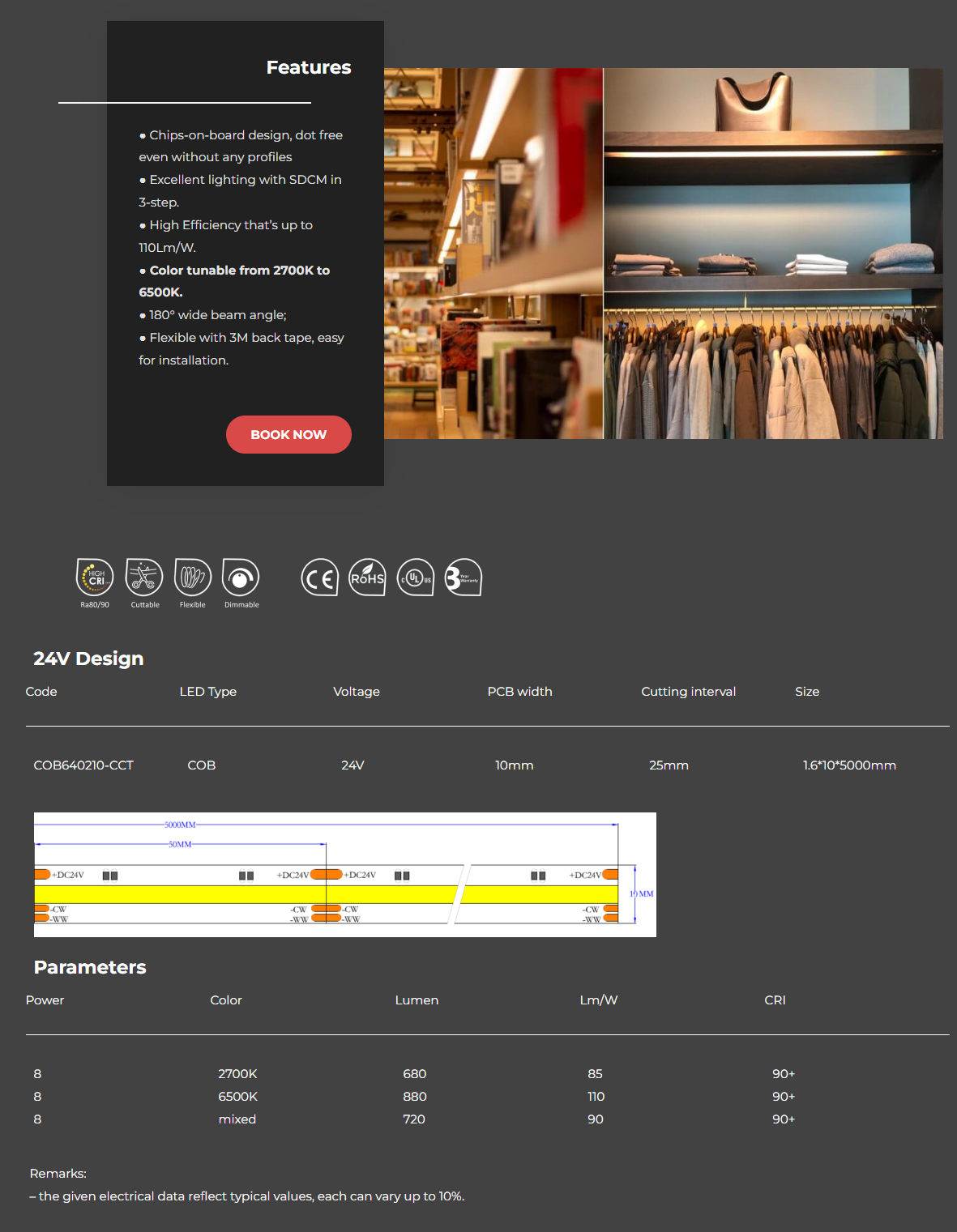Click the LED strip dimension diagram
This screenshot has height=1232, width=957.
pyautogui.click(x=344, y=875)
